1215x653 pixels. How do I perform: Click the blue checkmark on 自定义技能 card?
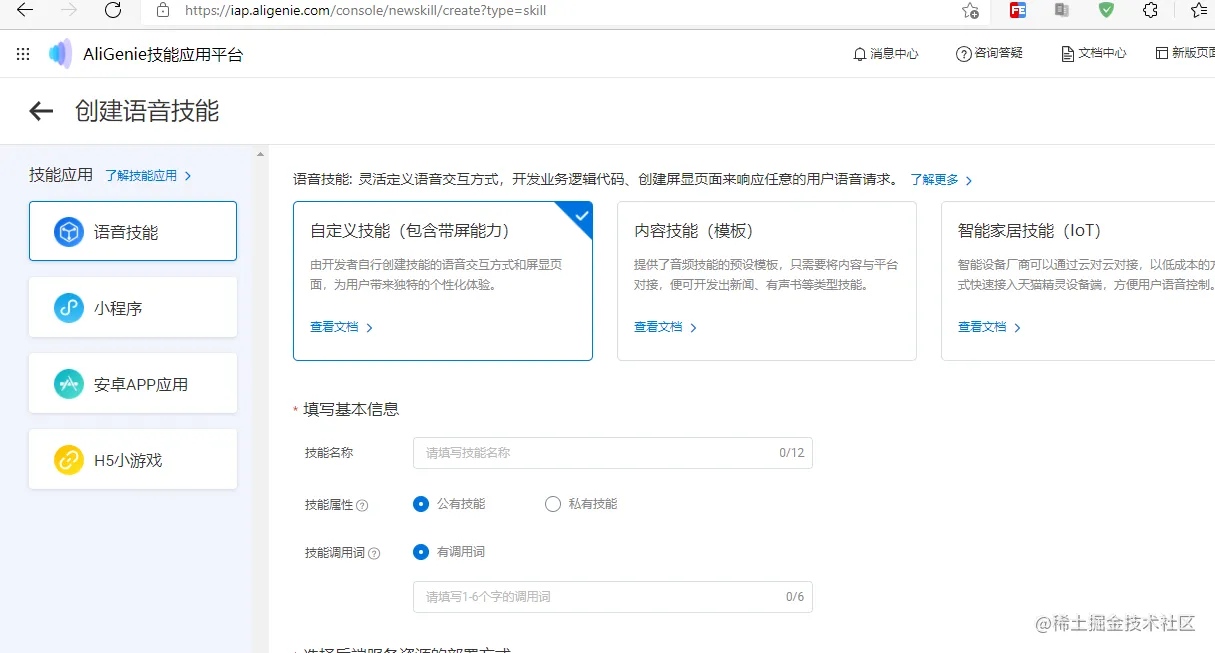point(581,214)
